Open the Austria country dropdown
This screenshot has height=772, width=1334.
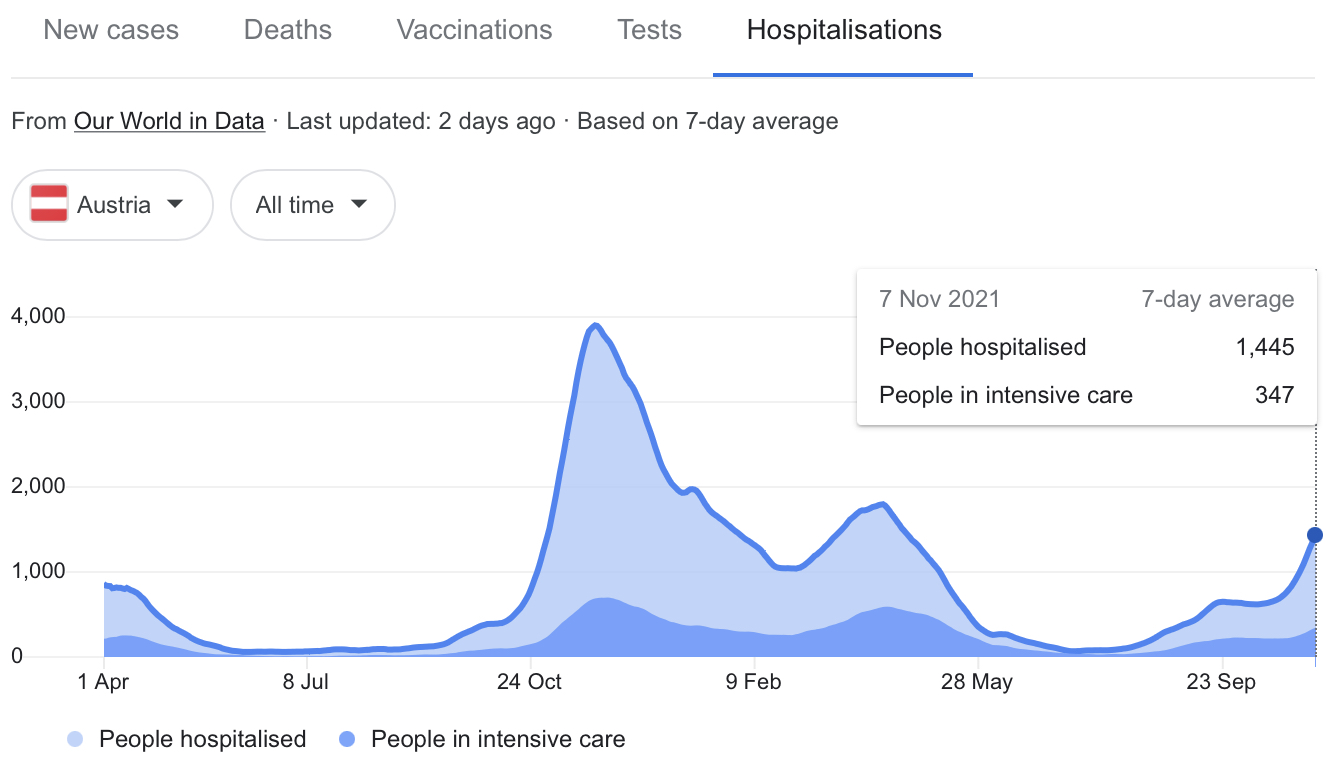(112, 205)
